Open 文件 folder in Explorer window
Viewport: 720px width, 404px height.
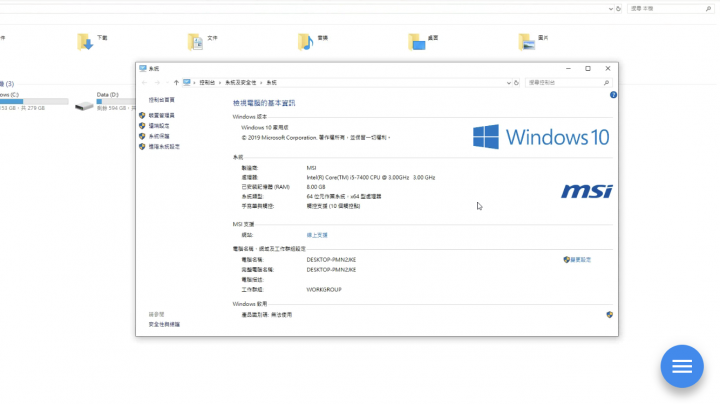202,41
